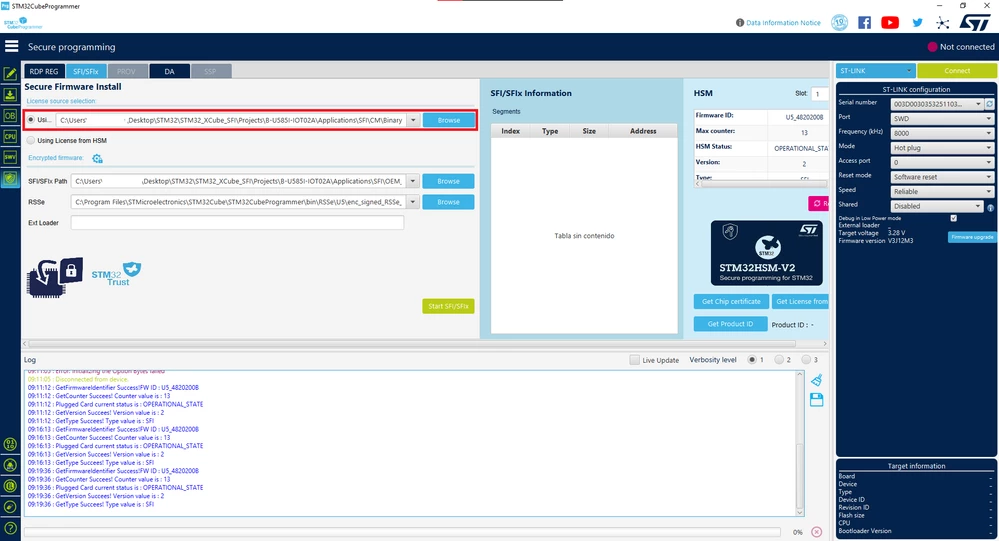Open the Serial number dropdown
The width and height of the screenshot is (999, 541).
937,104
